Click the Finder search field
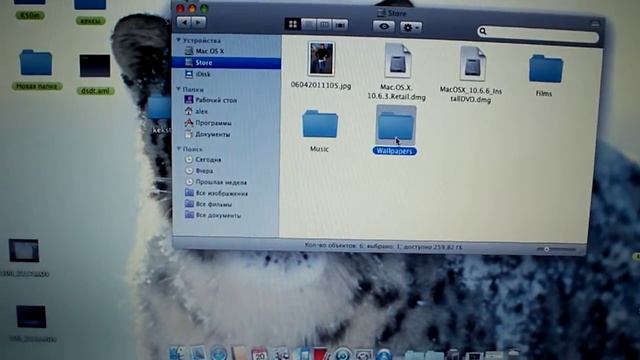Screen dimensions: 640x360 click(538, 33)
